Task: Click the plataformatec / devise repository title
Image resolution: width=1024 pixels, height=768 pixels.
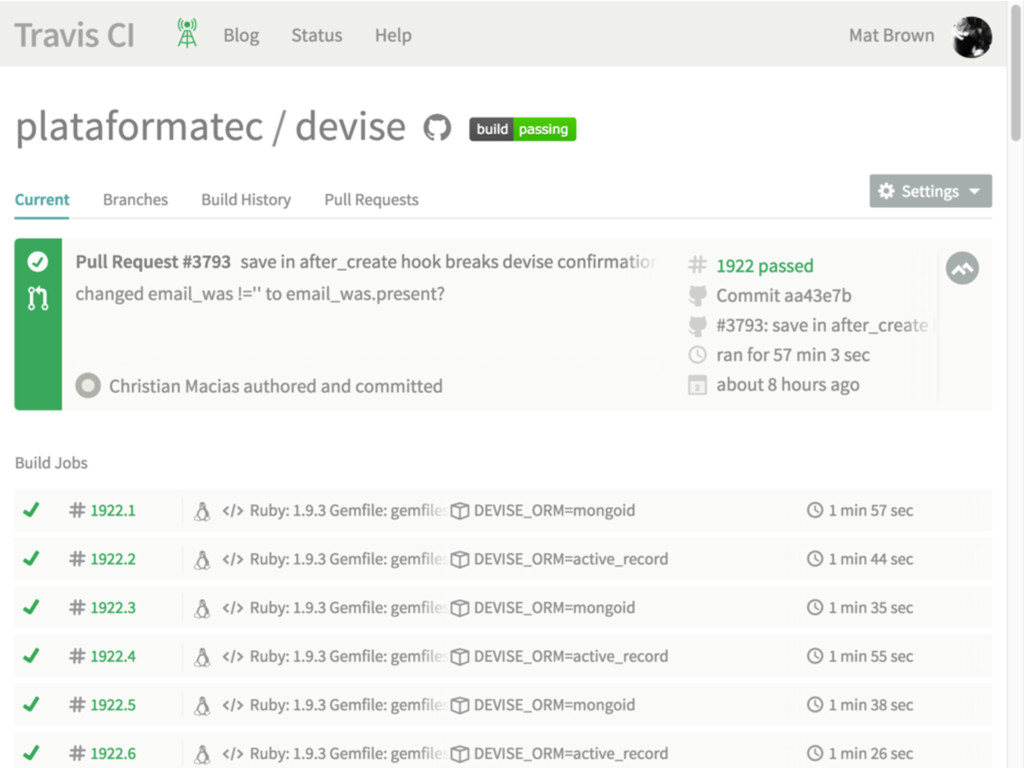Action: pos(210,127)
